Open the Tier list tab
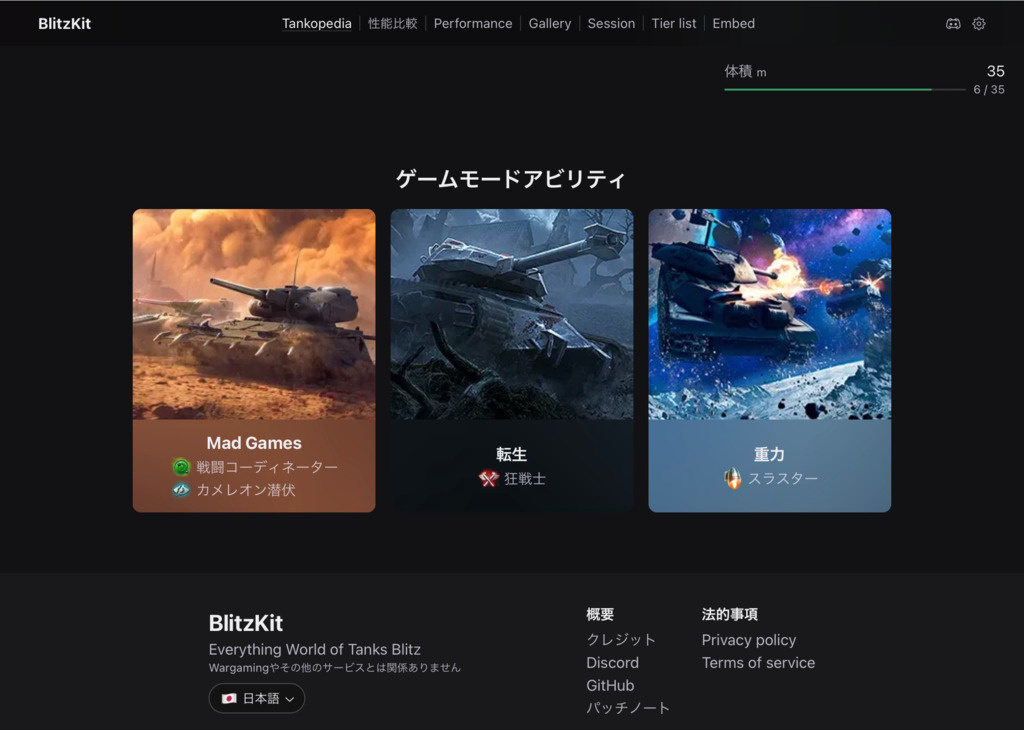The height and width of the screenshot is (730, 1024). pos(674,24)
